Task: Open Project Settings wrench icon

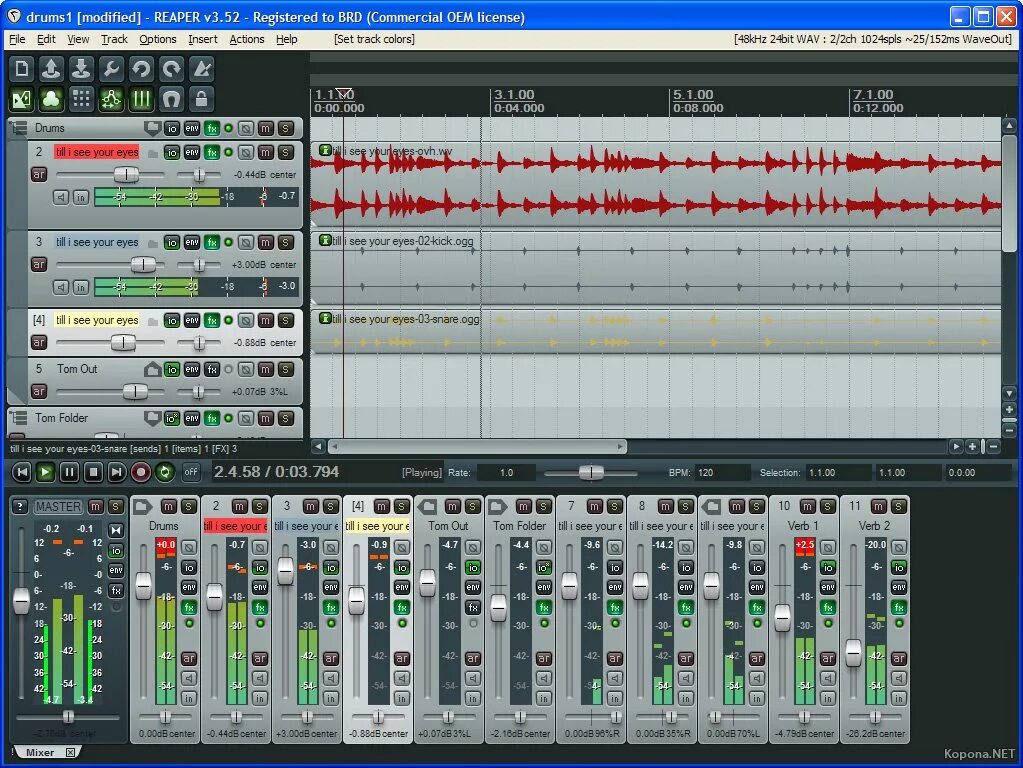Action: (111, 69)
